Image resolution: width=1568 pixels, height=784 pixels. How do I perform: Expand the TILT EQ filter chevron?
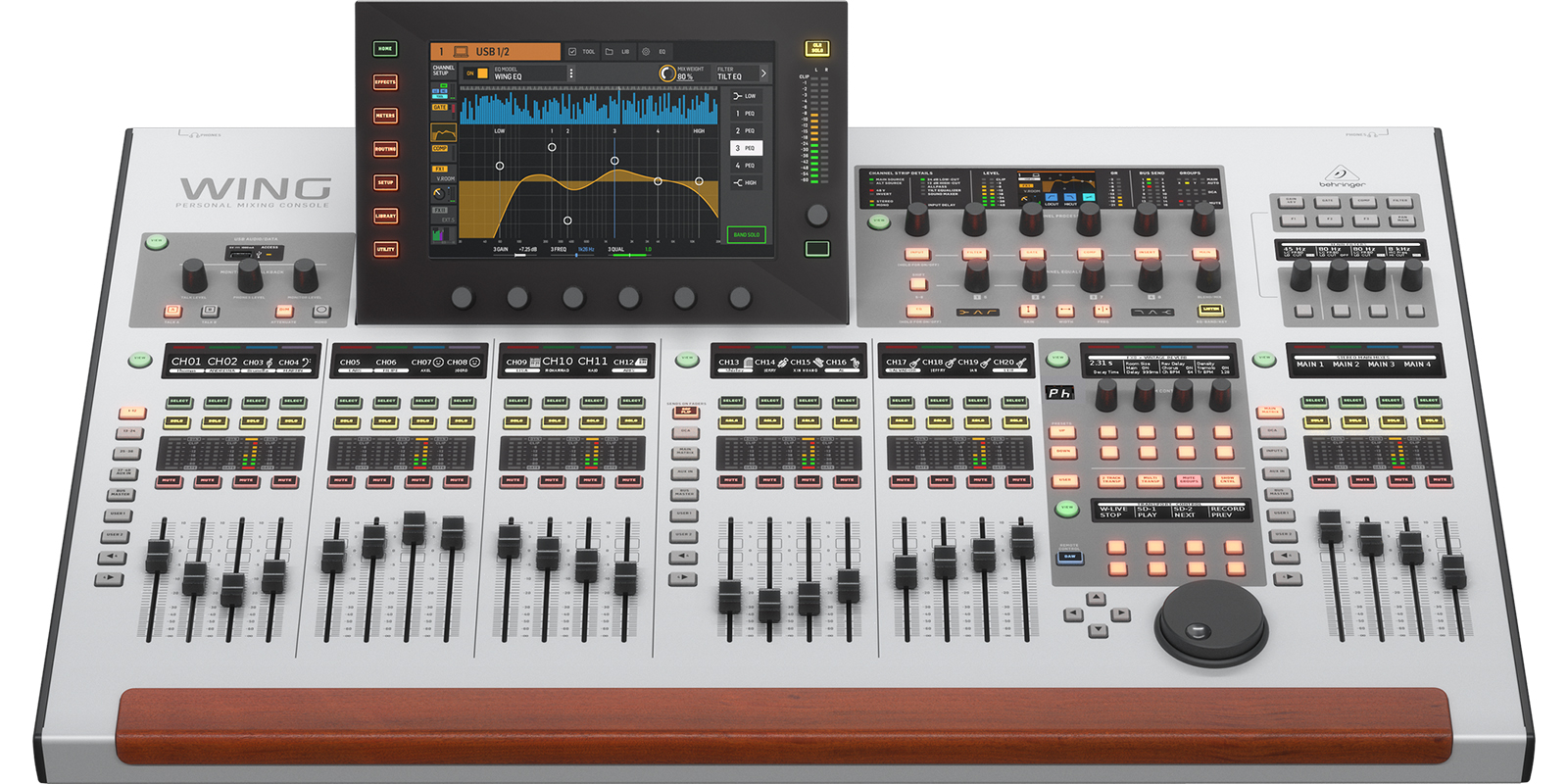(763, 73)
